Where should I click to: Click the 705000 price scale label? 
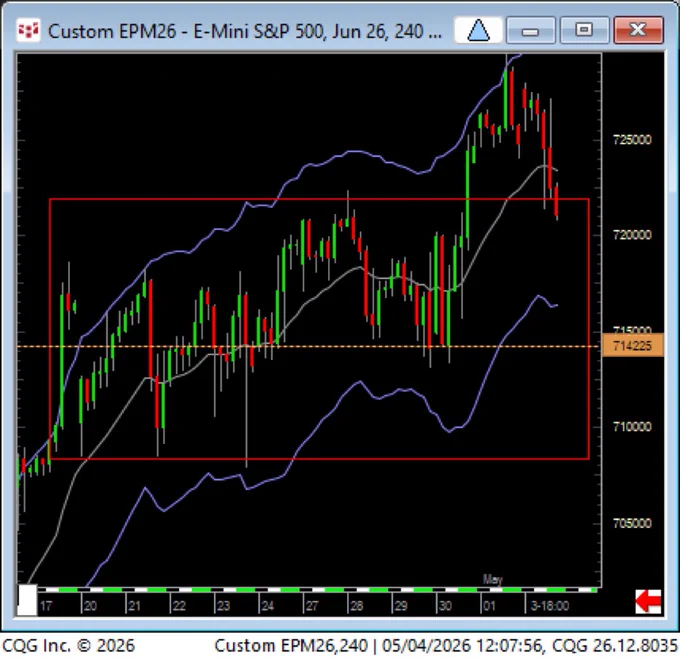pos(632,523)
